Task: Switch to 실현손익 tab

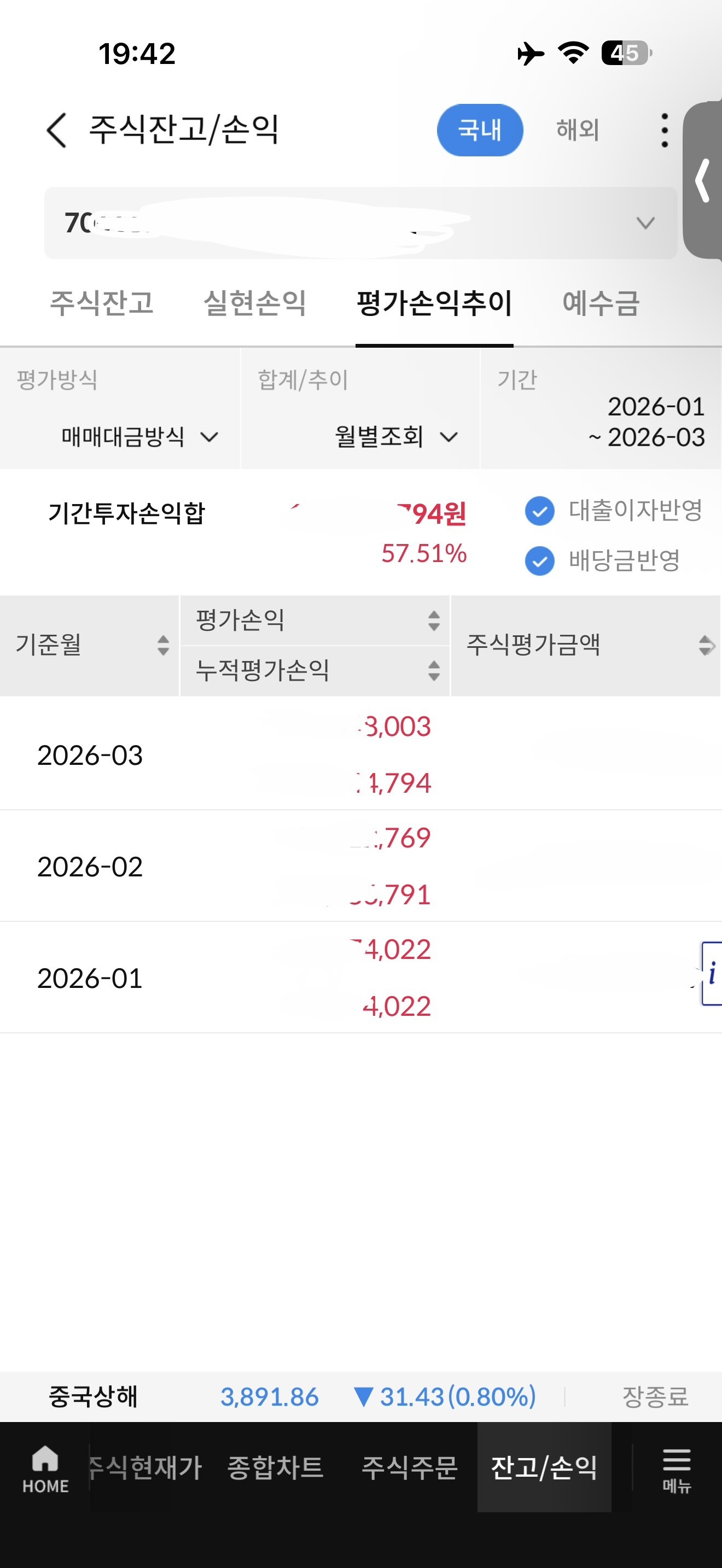Action: pos(254,302)
